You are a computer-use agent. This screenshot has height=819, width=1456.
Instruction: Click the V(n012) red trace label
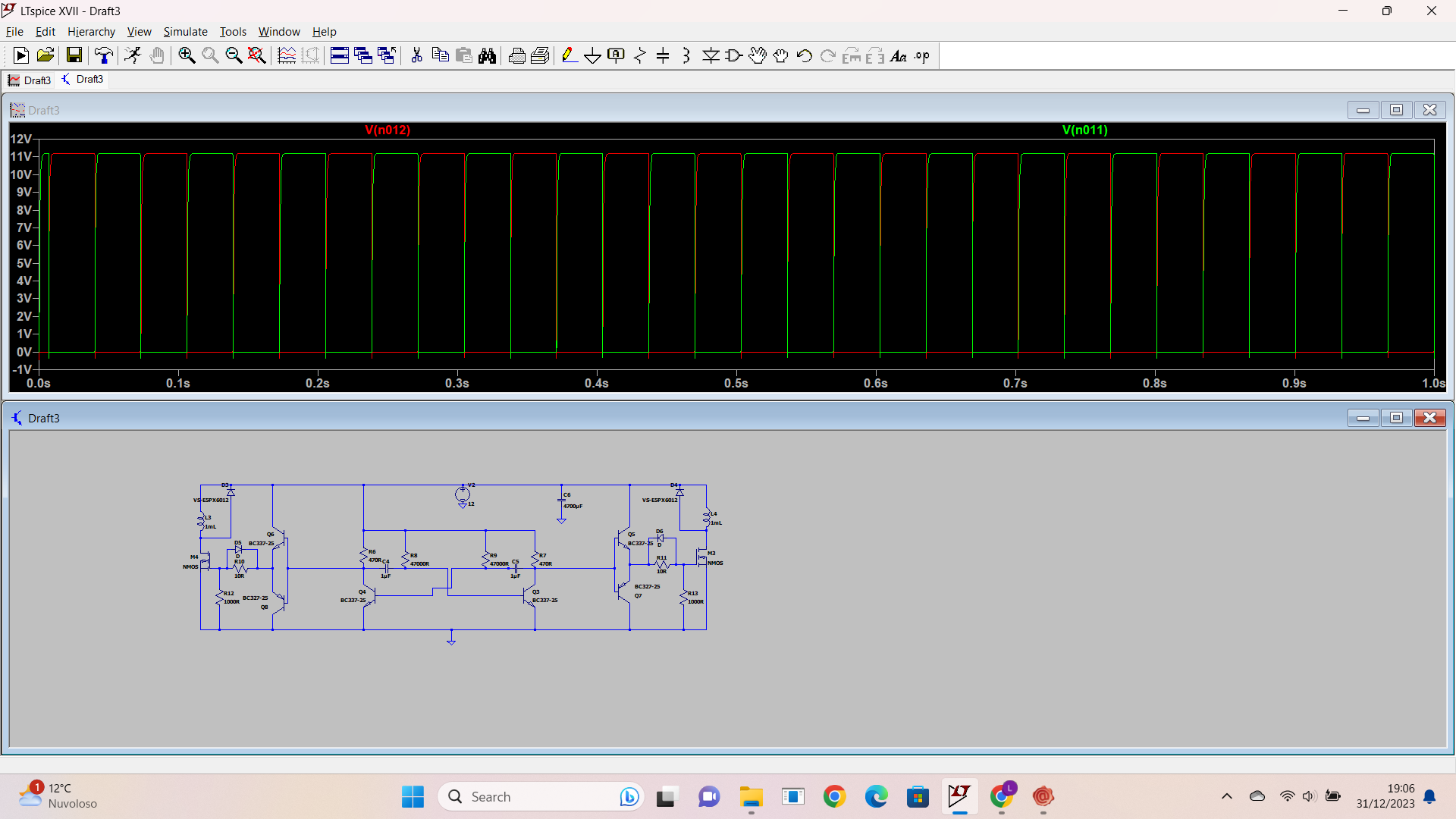pos(388,130)
